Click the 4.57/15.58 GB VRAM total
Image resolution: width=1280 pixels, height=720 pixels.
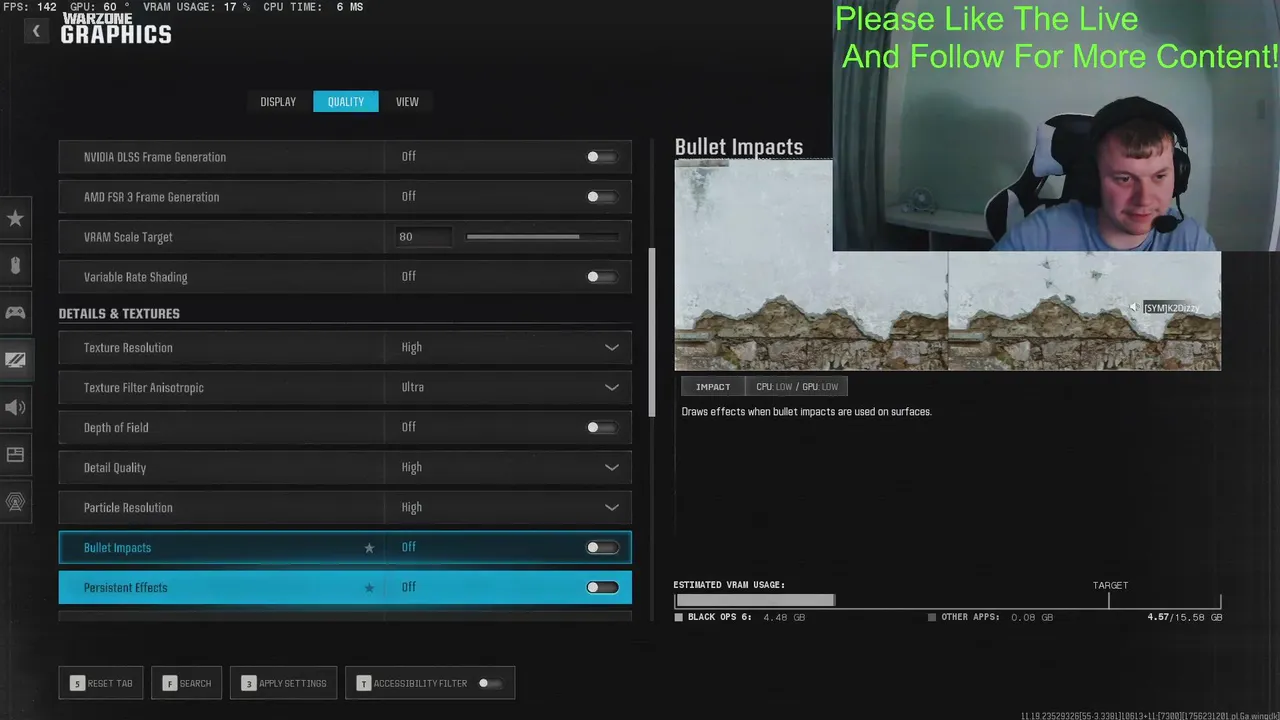(x=1184, y=618)
